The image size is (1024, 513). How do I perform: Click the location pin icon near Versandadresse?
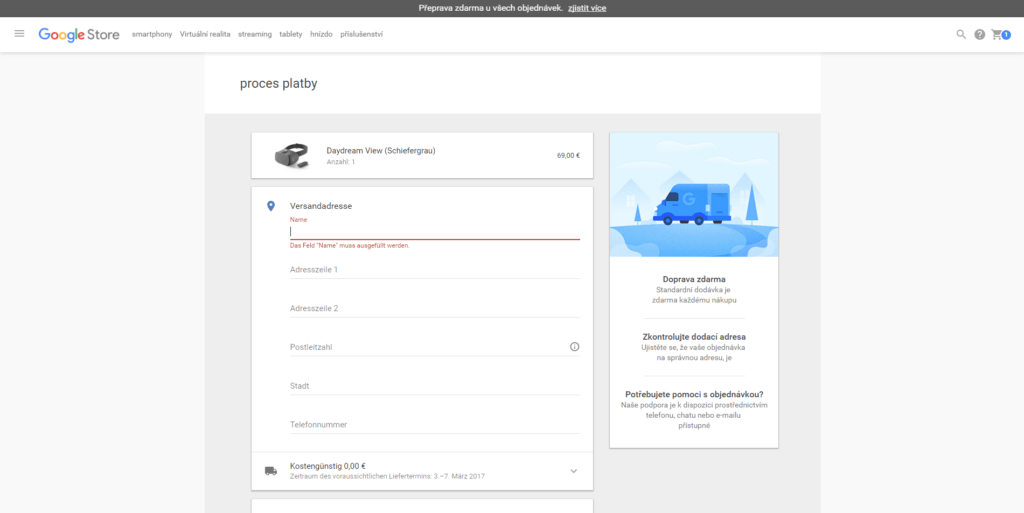click(x=270, y=206)
